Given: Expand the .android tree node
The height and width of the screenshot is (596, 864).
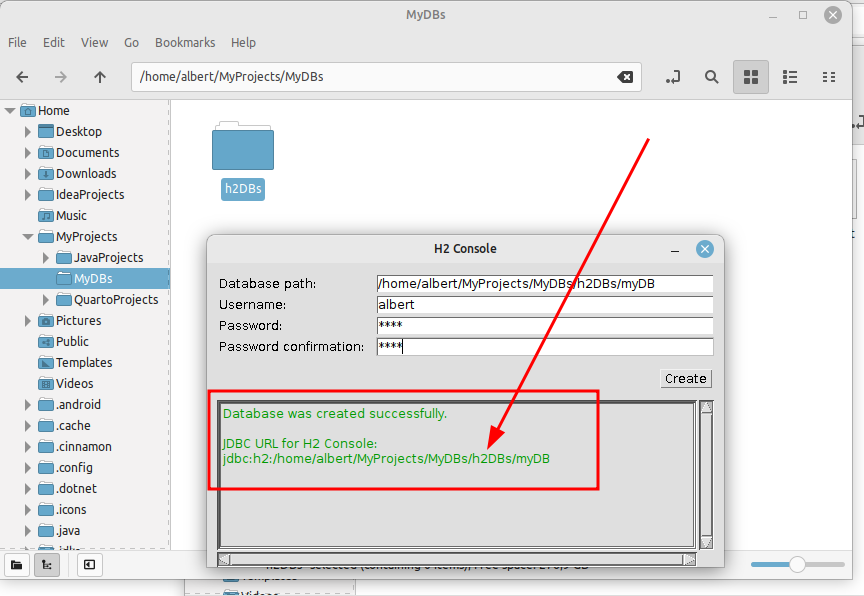Looking at the screenshot, I should tap(28, 405).
